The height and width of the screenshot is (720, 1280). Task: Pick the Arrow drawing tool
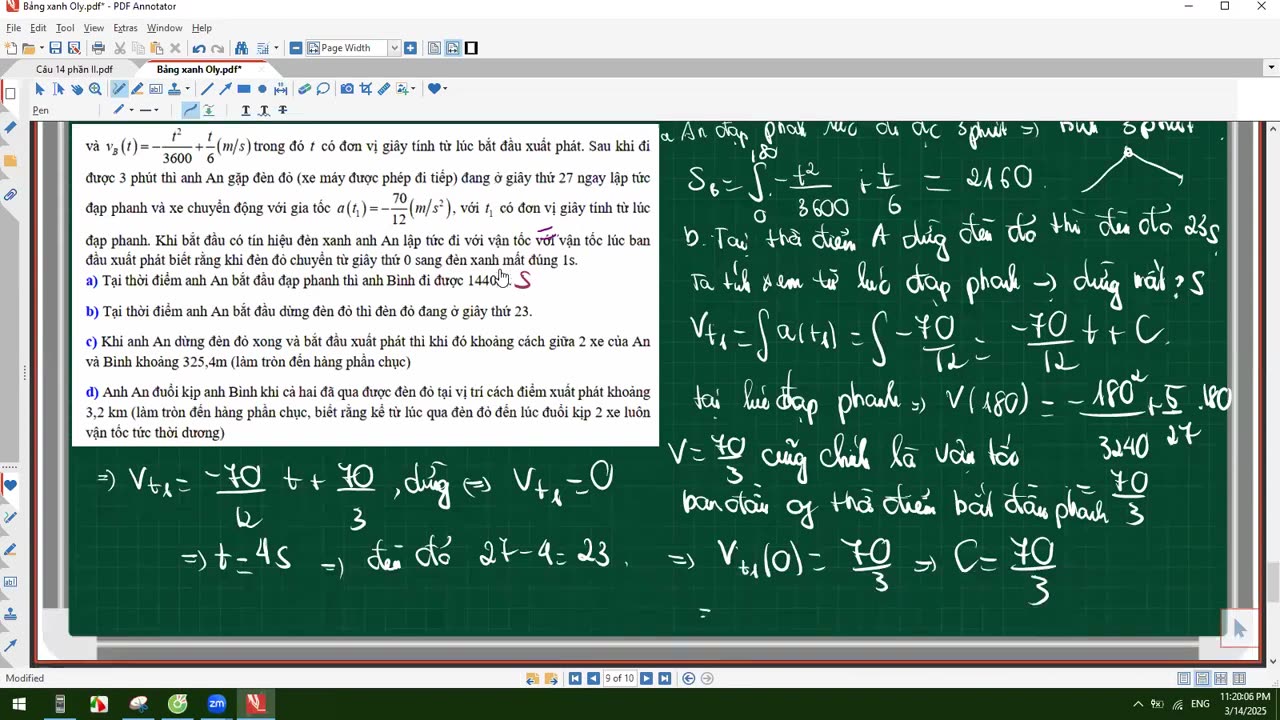tap(225, 89)
